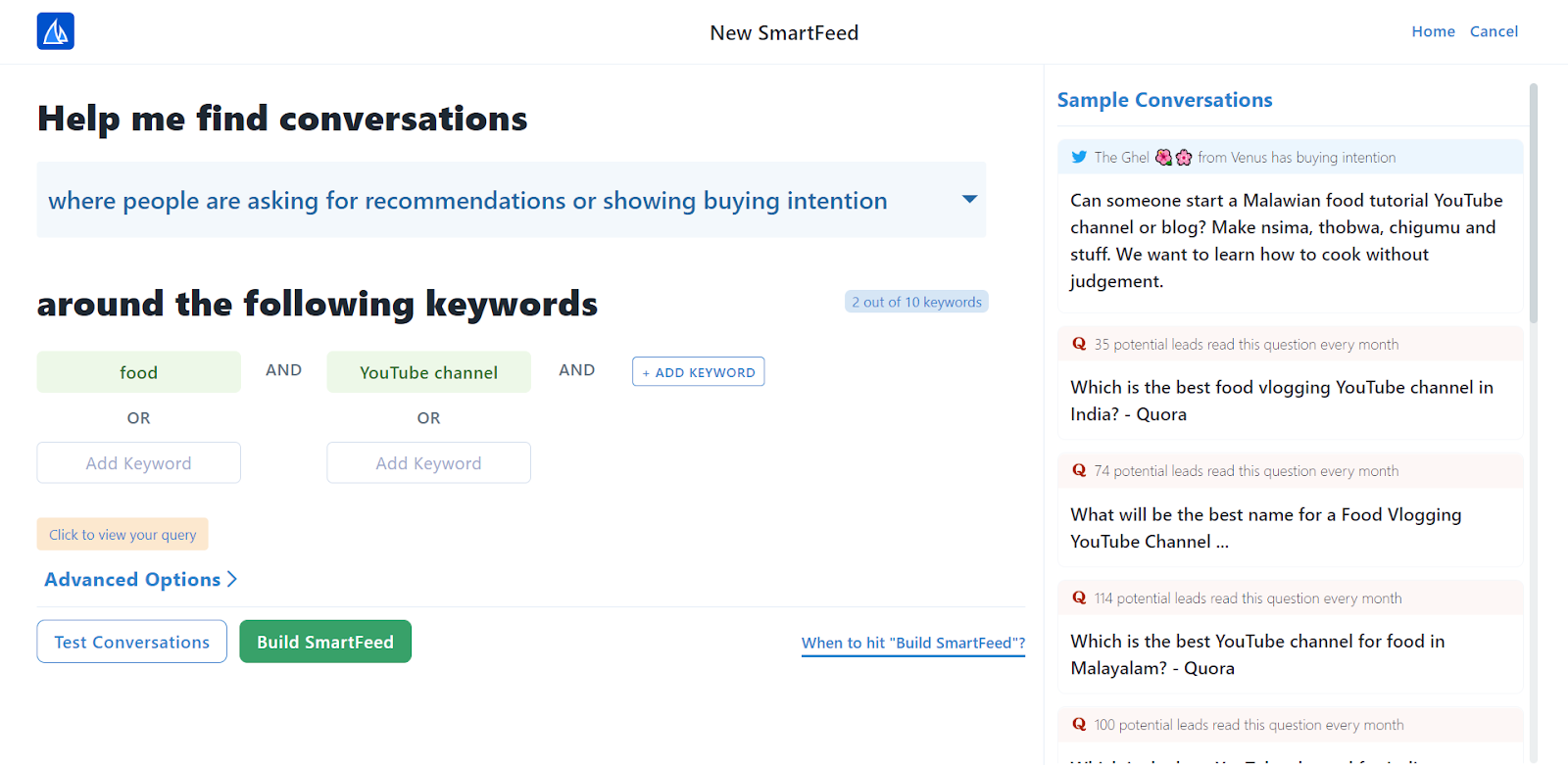Select the 'food' keyword chip
1568x765 pixels.
[x=138, y=372]
